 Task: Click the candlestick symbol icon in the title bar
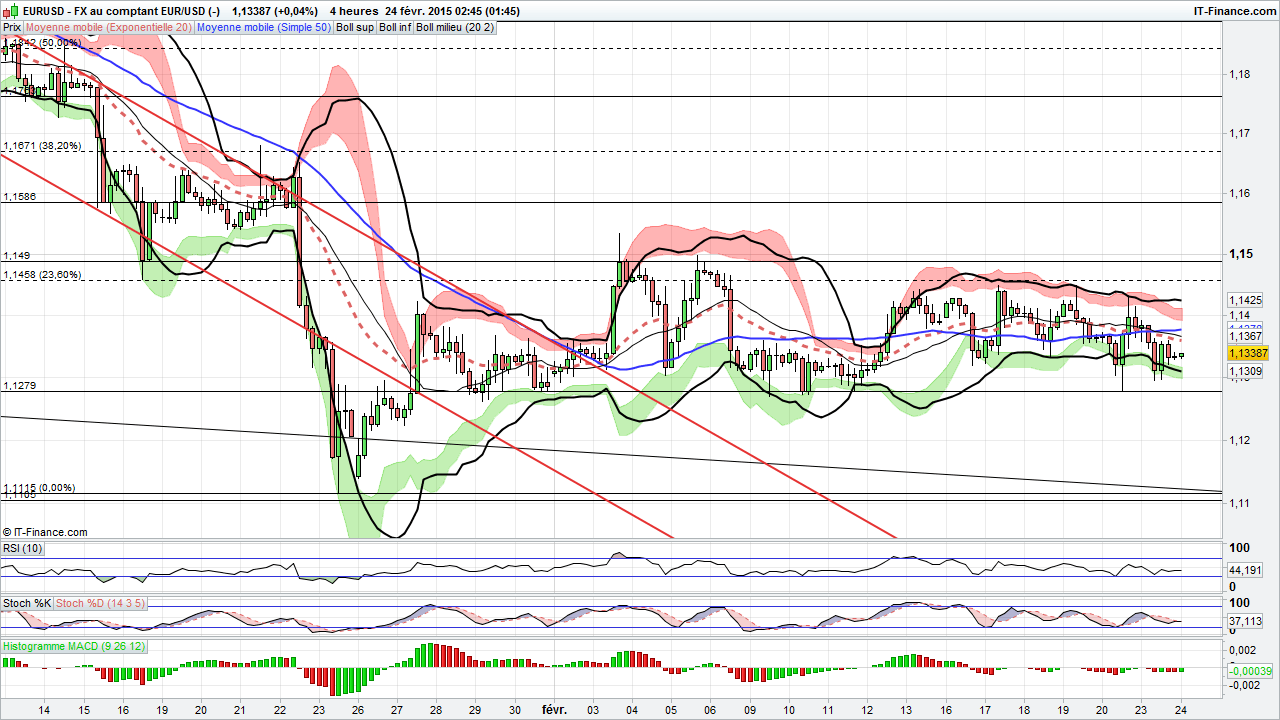[x=10, y=10]
